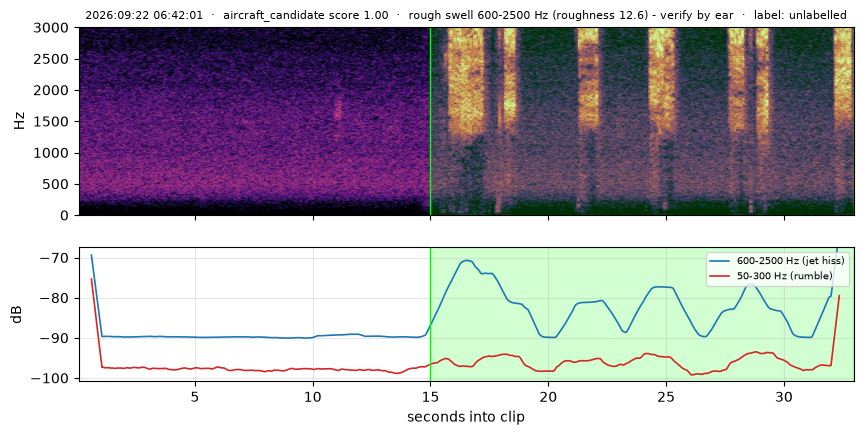Click the highest blue curve peak near 16.5 s
Viewport: 863px width, 435px height.
[467, 260]
